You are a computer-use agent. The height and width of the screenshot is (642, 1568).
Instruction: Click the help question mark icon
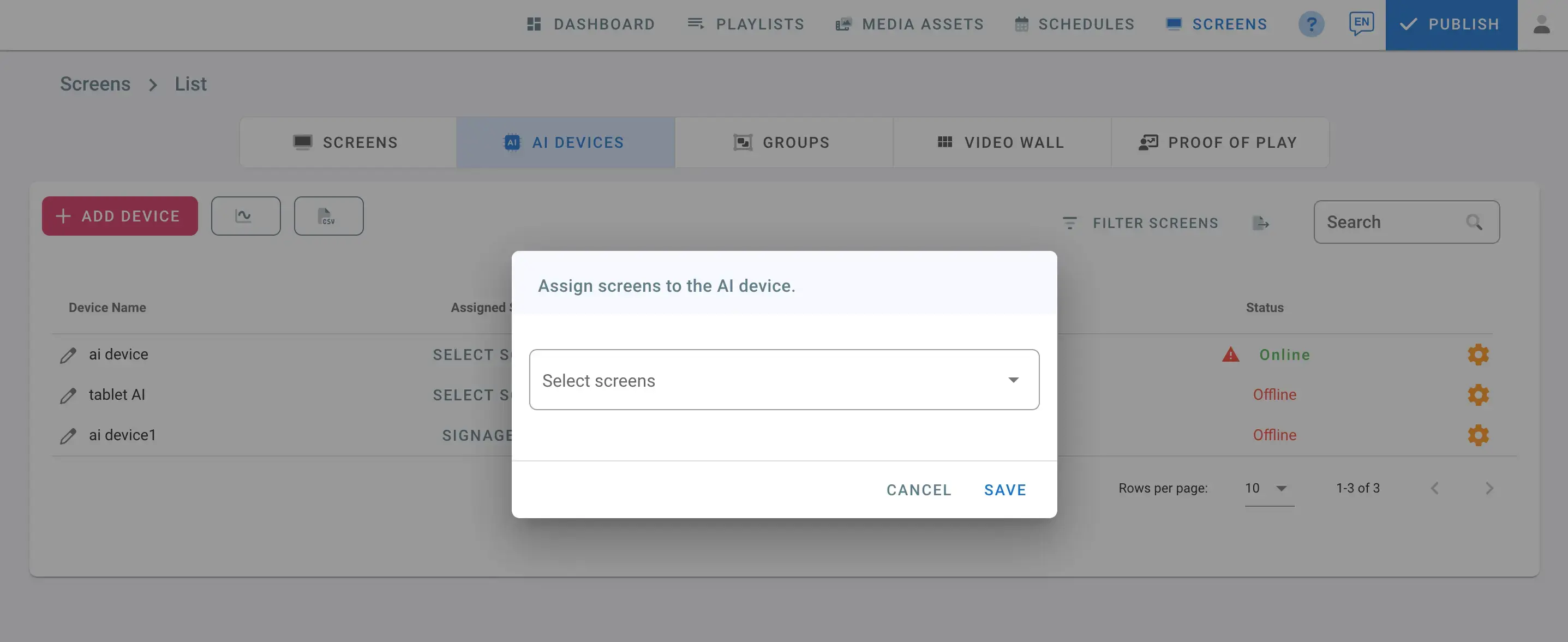(x=1310, y=25)
